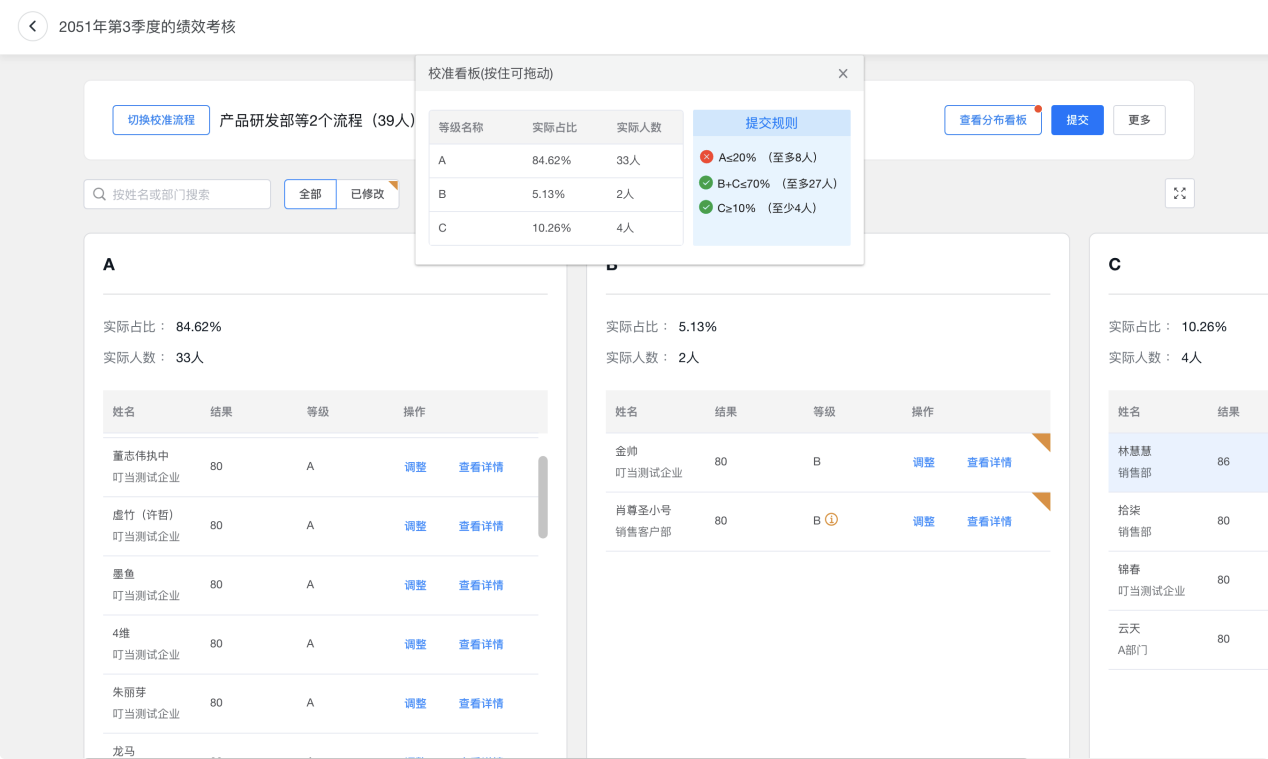Image resolution: width=1268 pixels, height=759 pixels.
Task: Click the A list vertical scrollbar
Action: point(543,497)
